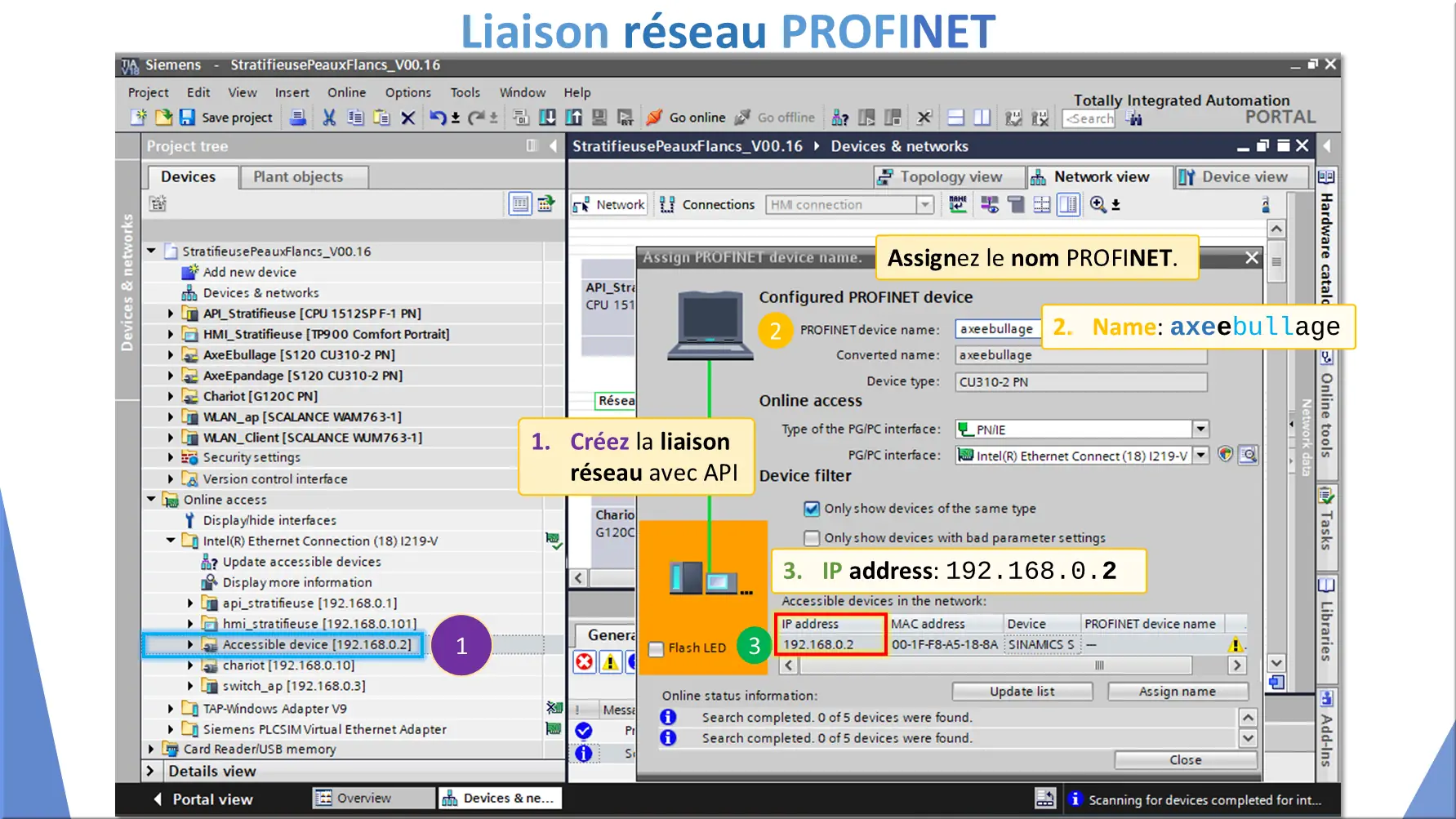This screenshot has width=1456, height=819.
Task: Expand the AxeEbullage S120 tree node
Action: coord(171,355)
